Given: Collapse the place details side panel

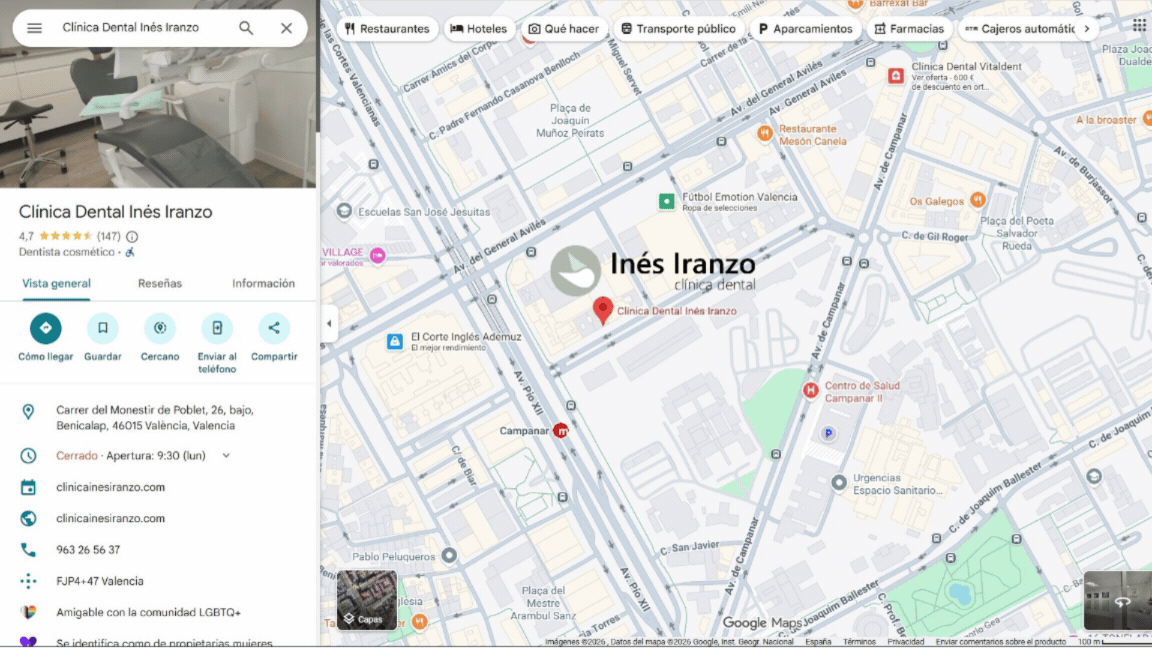Looking at the screenshot, I should pos(329,323).
